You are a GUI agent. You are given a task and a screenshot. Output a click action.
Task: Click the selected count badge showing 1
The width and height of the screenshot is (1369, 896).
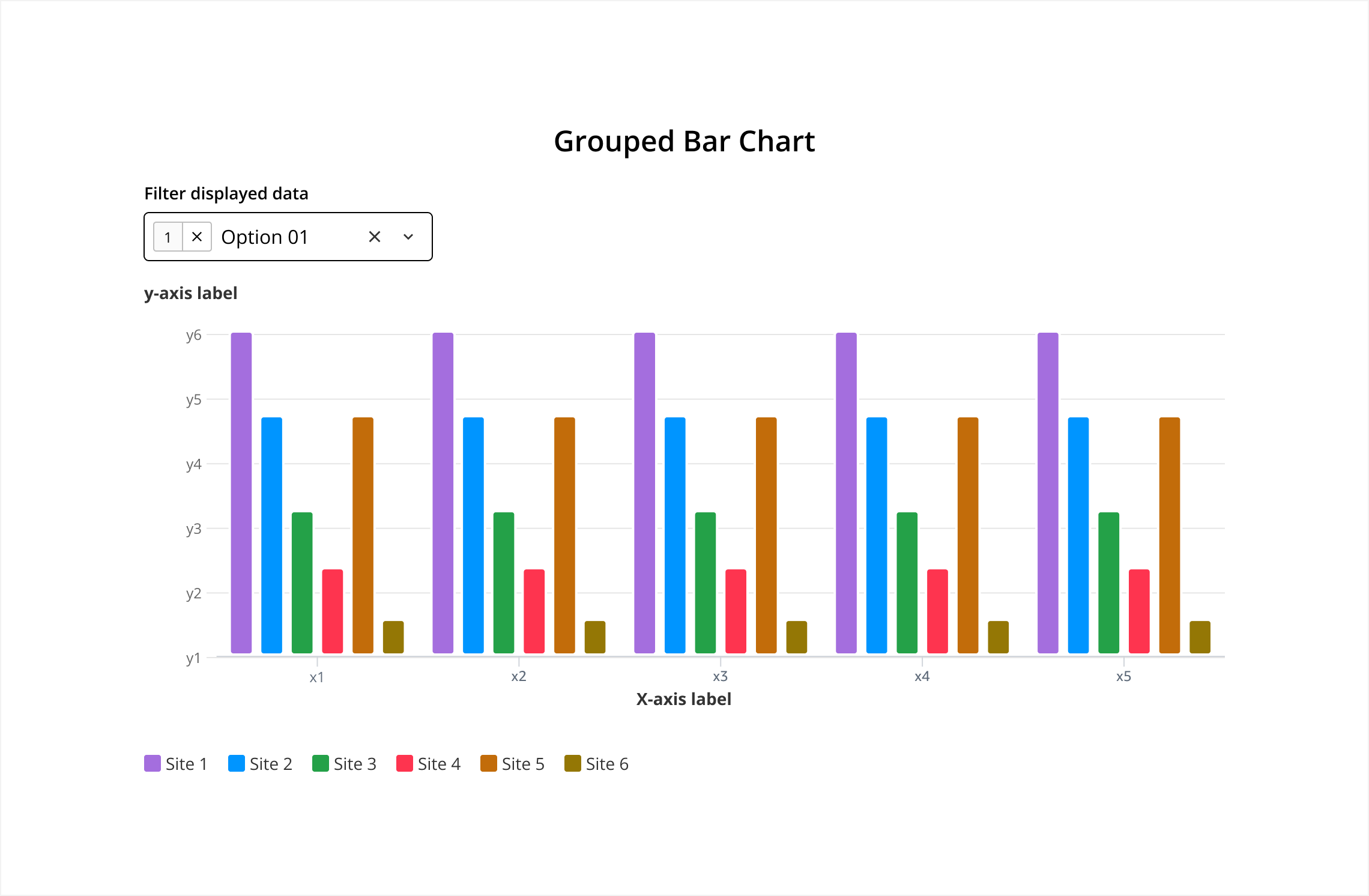pyautogui.click(x=168, y=237)
